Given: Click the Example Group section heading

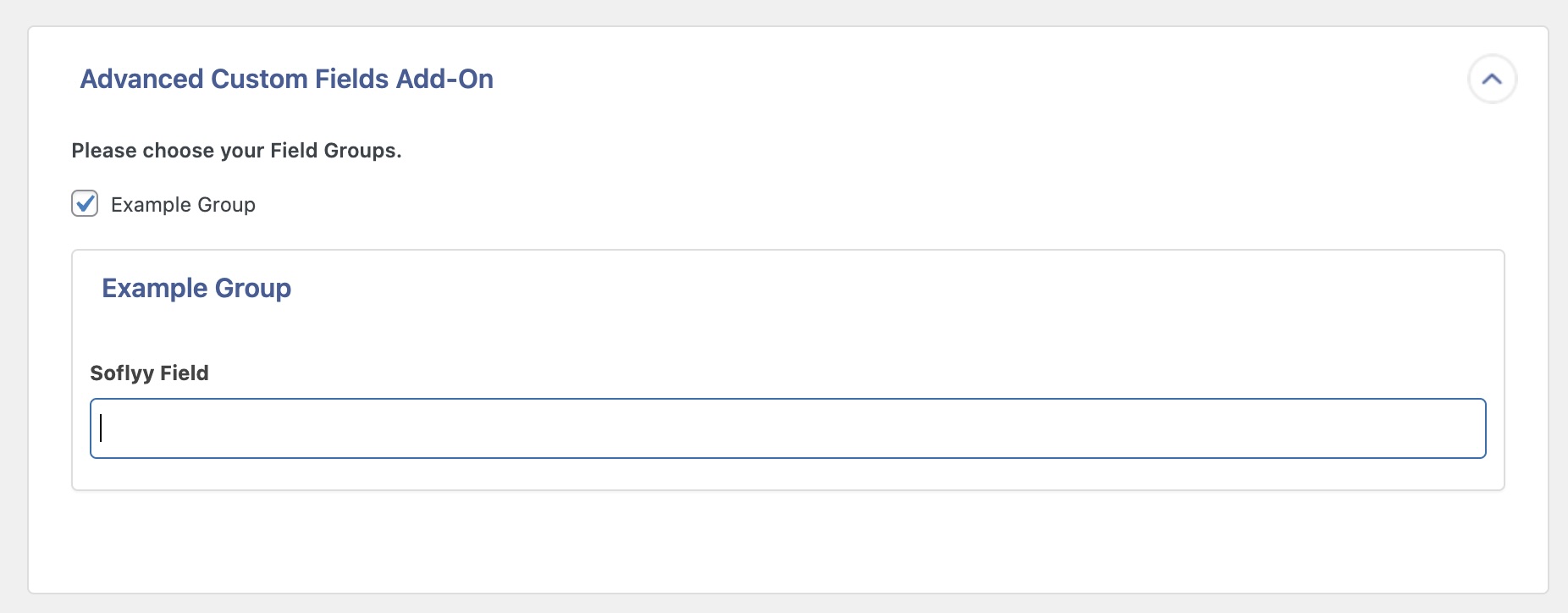Looking at the screenshot, I should [196, 288].
